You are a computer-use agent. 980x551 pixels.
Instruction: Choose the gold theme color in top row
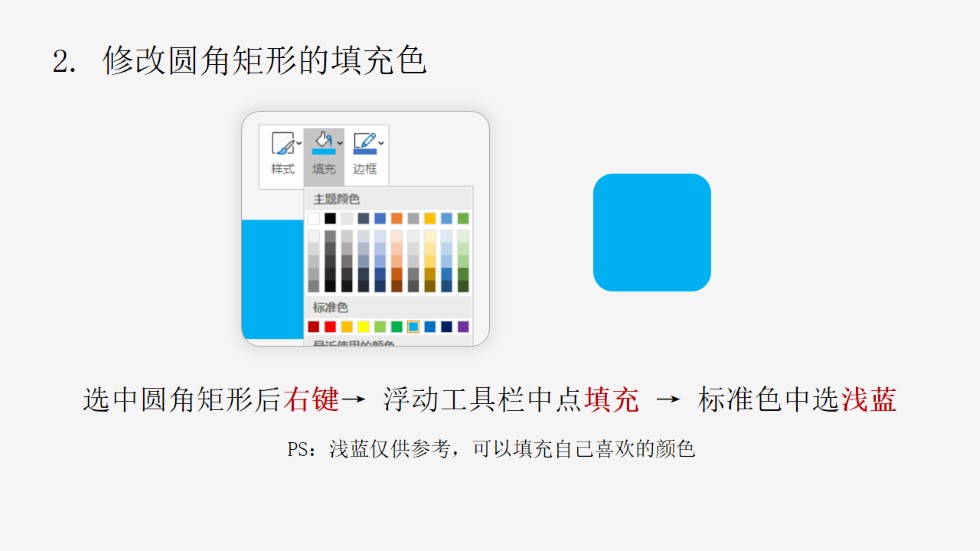430,218
